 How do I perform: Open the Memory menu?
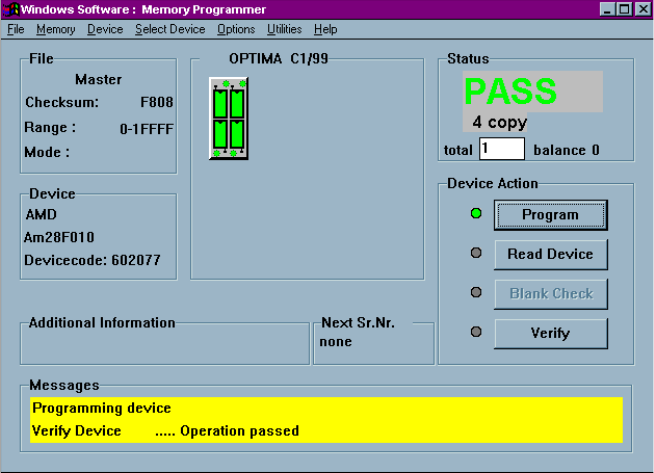55,29
